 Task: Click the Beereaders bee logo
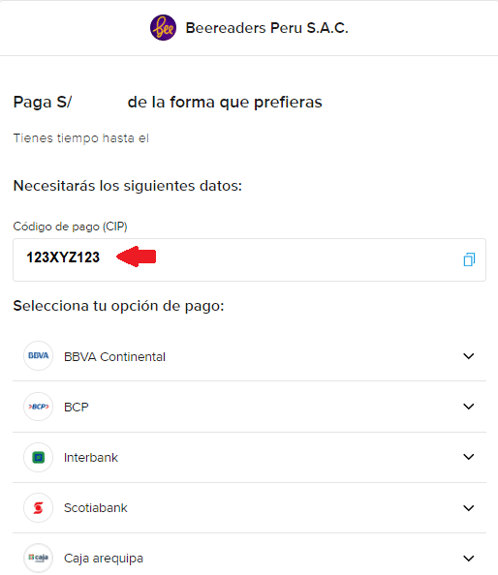(x=163, y=28)
